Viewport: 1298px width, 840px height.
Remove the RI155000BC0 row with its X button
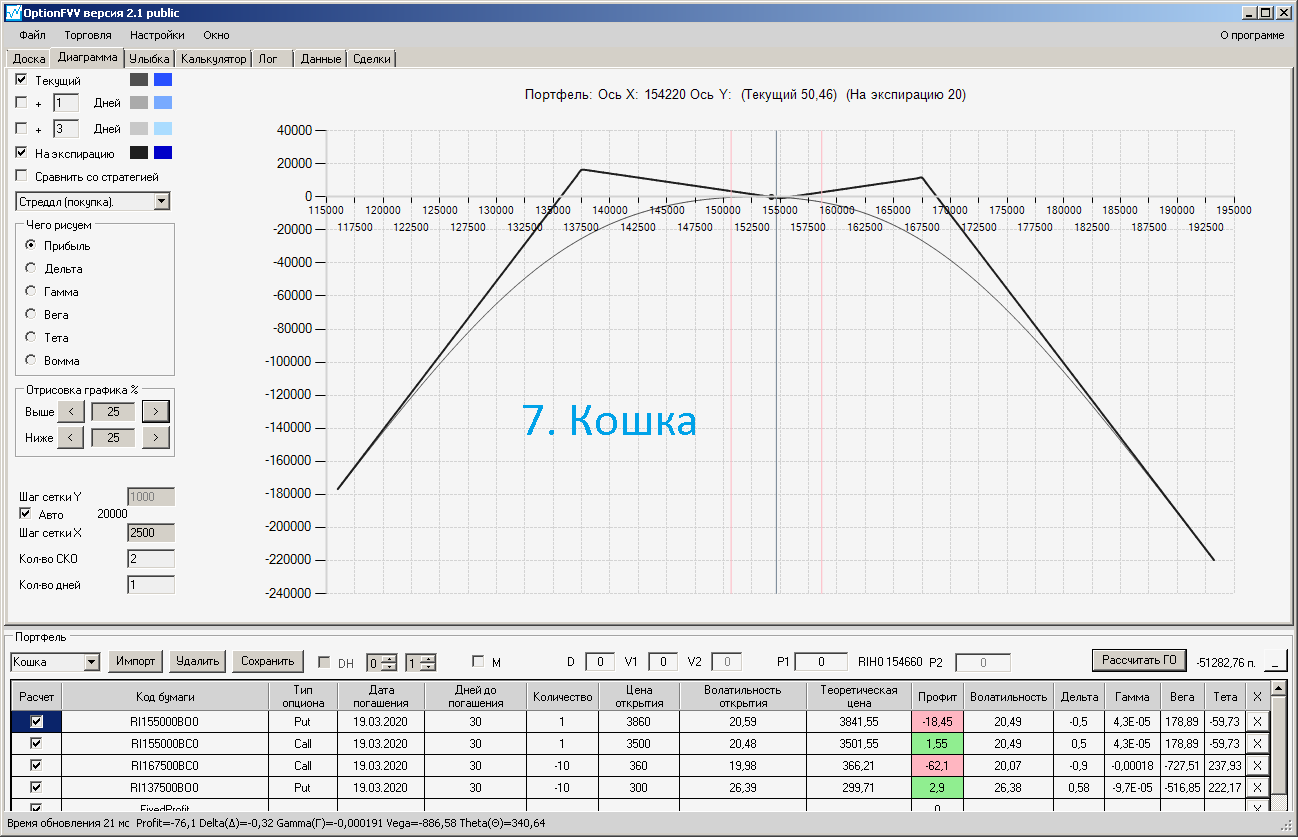(x=1257, y=743)
